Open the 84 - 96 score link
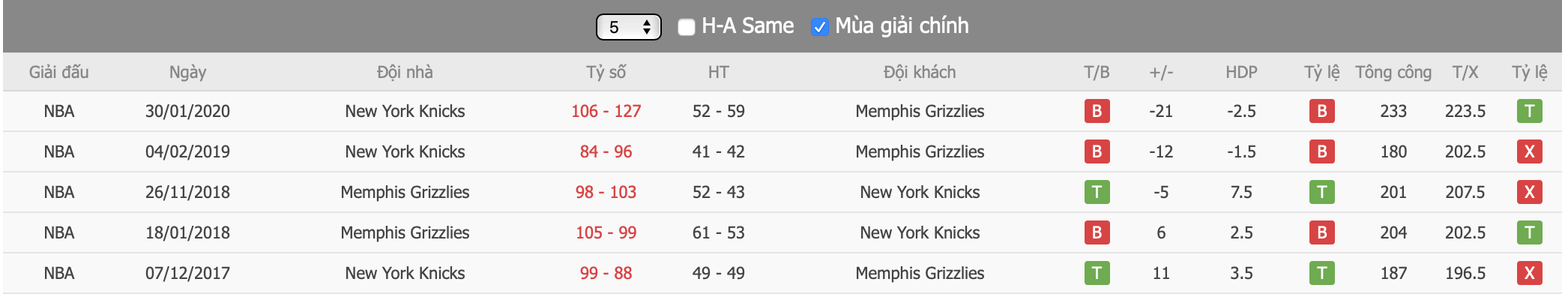The height and width of the screenshot is (303, 1568). 606,151
